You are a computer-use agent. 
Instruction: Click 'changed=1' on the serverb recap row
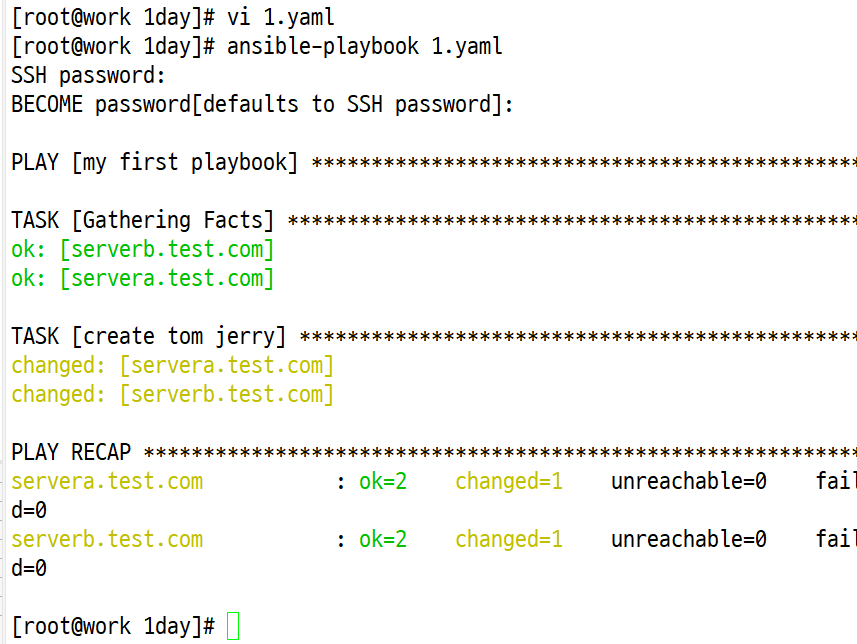click(509, 539)
